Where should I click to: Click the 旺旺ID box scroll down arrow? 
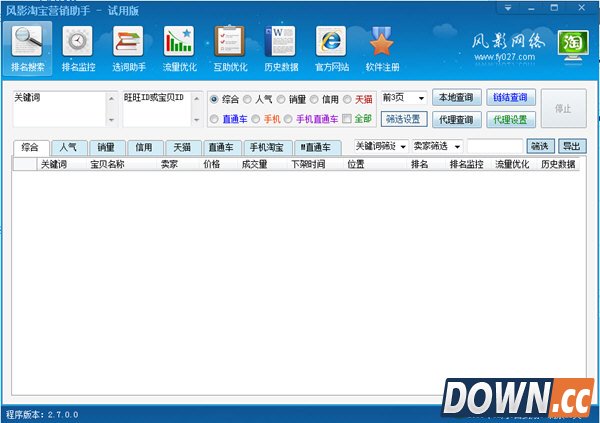click(196, 120)
